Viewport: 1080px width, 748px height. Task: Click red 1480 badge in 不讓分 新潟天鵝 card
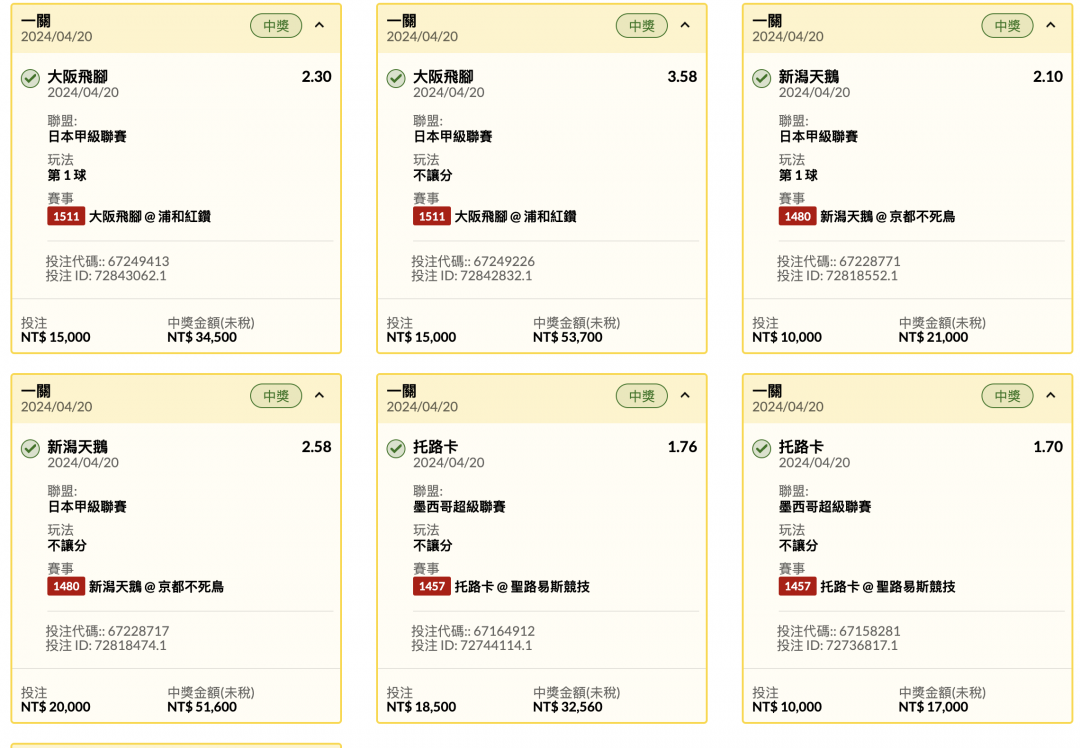click(x=66, y=586)
